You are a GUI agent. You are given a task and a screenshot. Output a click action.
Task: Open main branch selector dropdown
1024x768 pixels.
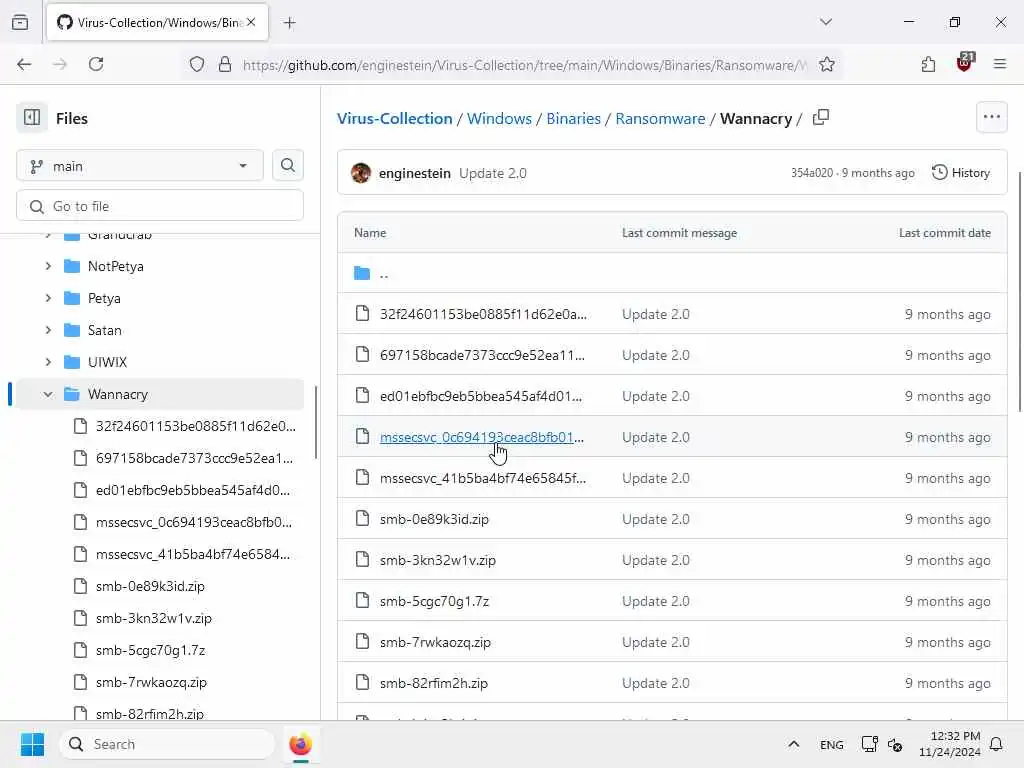click(x=140, y=166)
